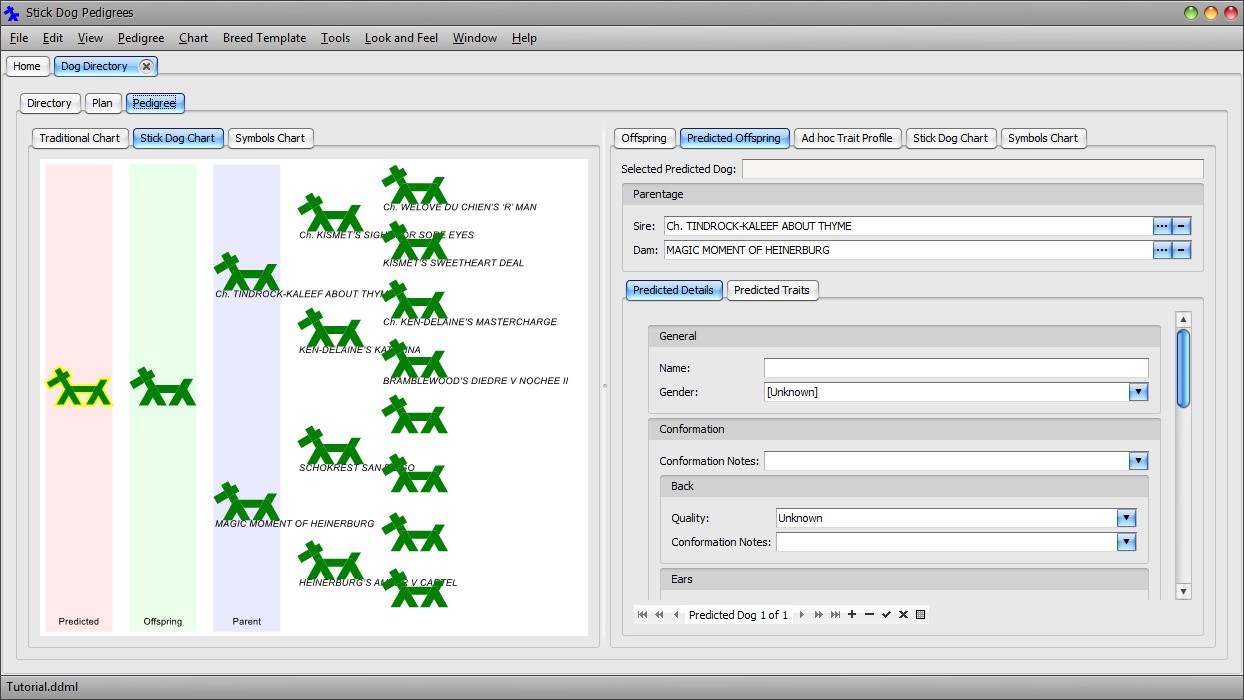Click the remove predicted dog minus icon

(869, 615)
